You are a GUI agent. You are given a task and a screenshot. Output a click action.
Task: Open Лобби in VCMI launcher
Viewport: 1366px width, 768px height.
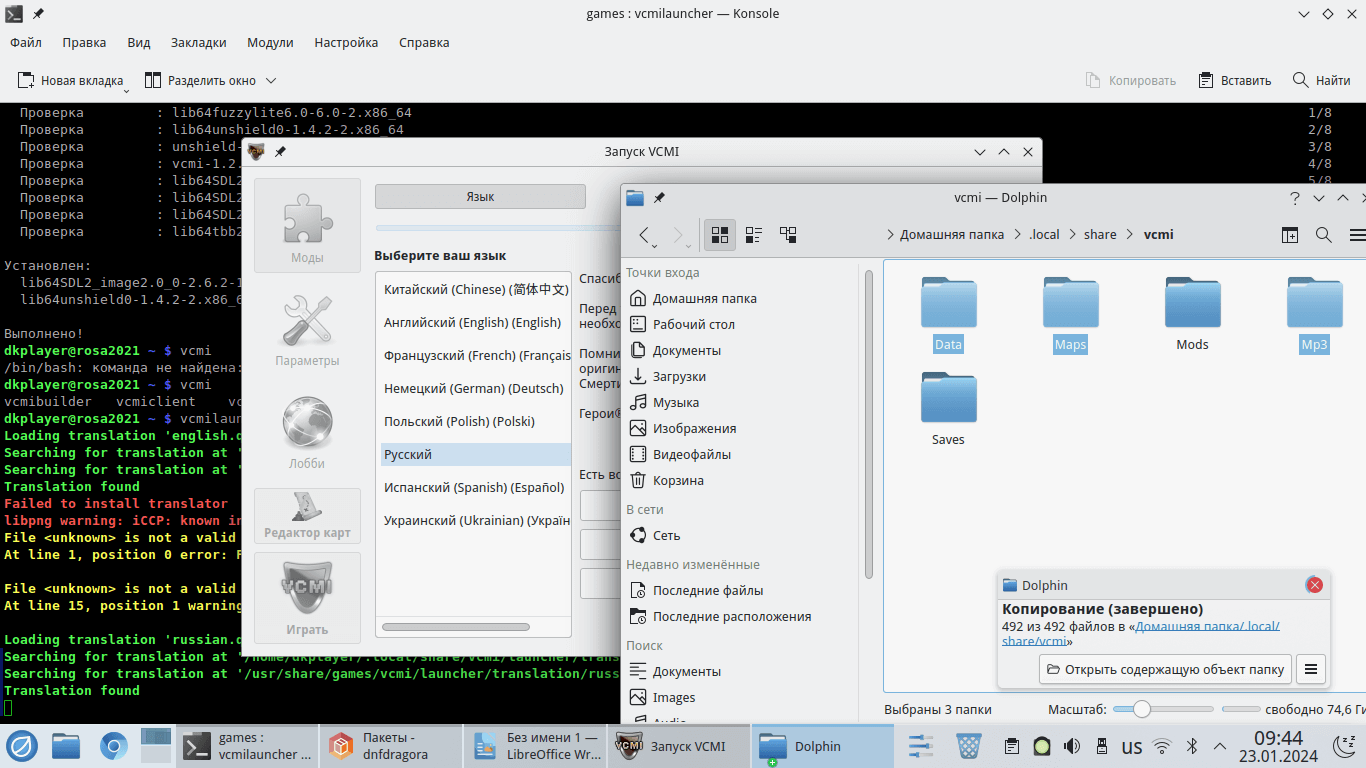tap(307, 433)
